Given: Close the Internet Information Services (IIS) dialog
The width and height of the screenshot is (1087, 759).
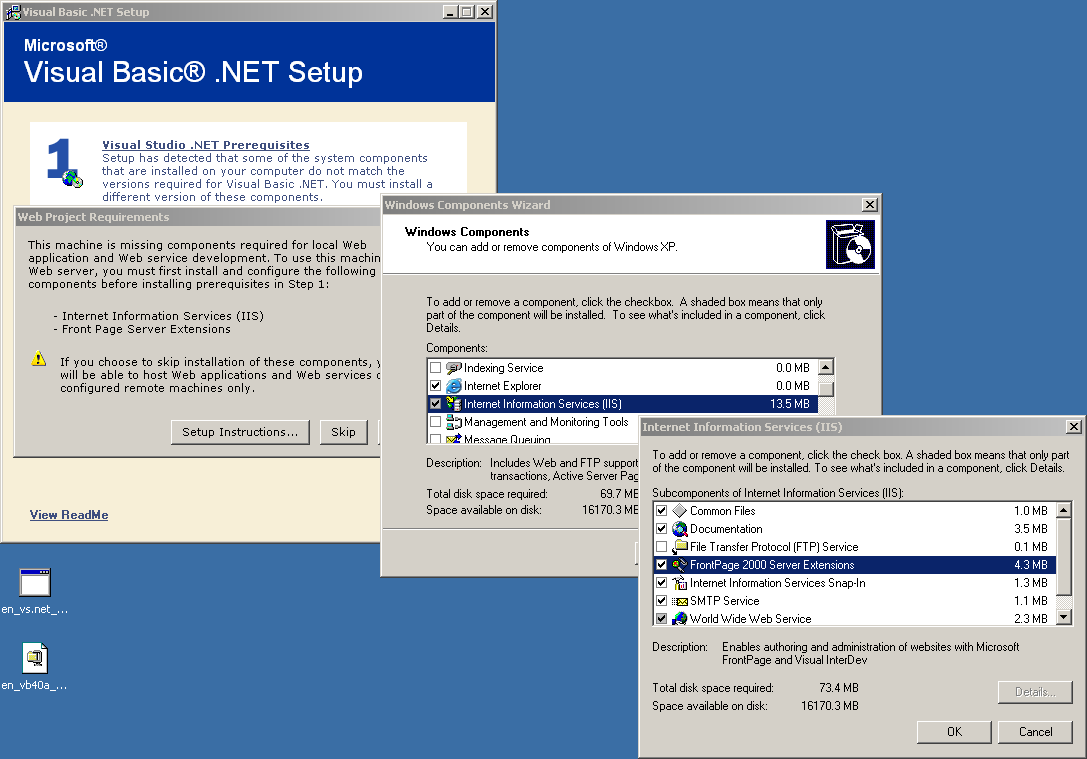Looking at the screenshot, I should click(x=1073, y=427).
